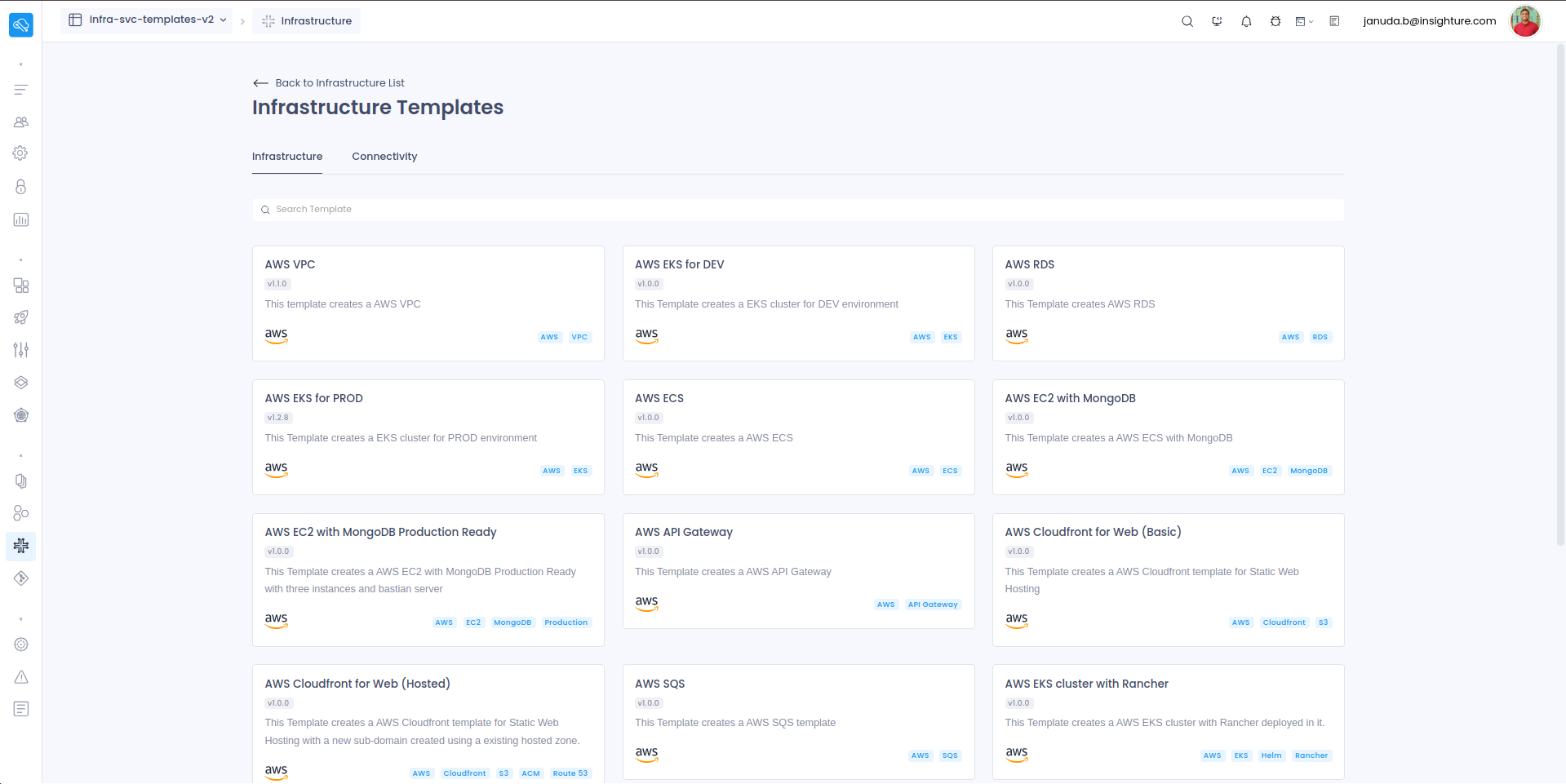1566x784 pixels.
Task: Click the RDS tag on AWS RDS card
Action: tap(1320, 337)
